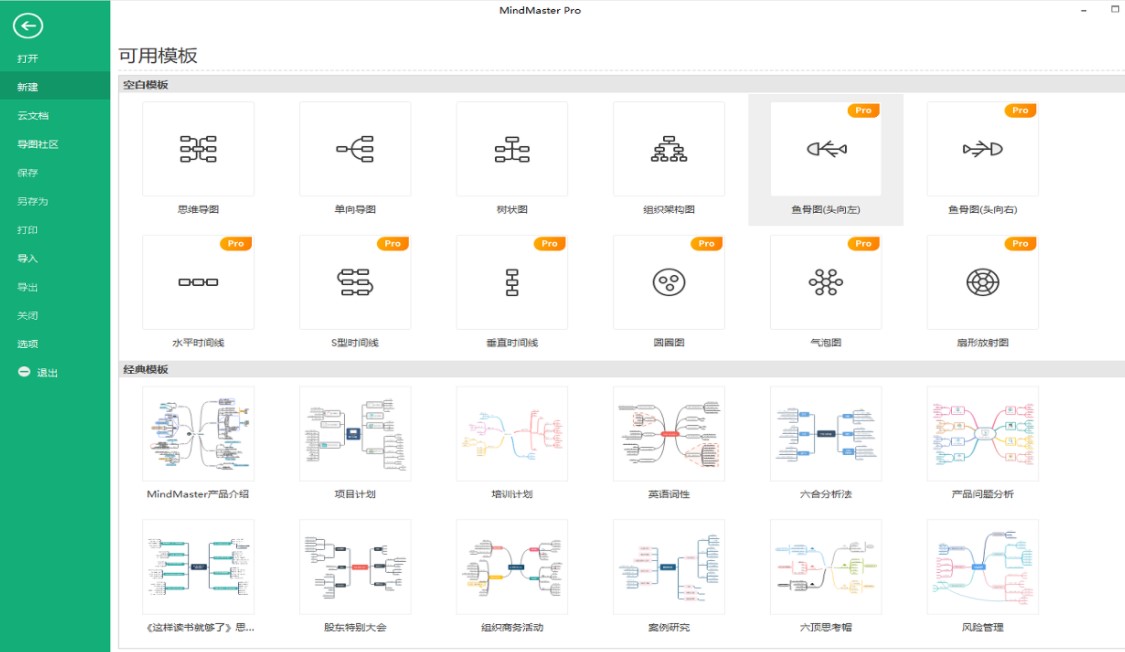1125x652 pixels.
Task: Choose the 树状图 template icon
Action: (512, 148)
